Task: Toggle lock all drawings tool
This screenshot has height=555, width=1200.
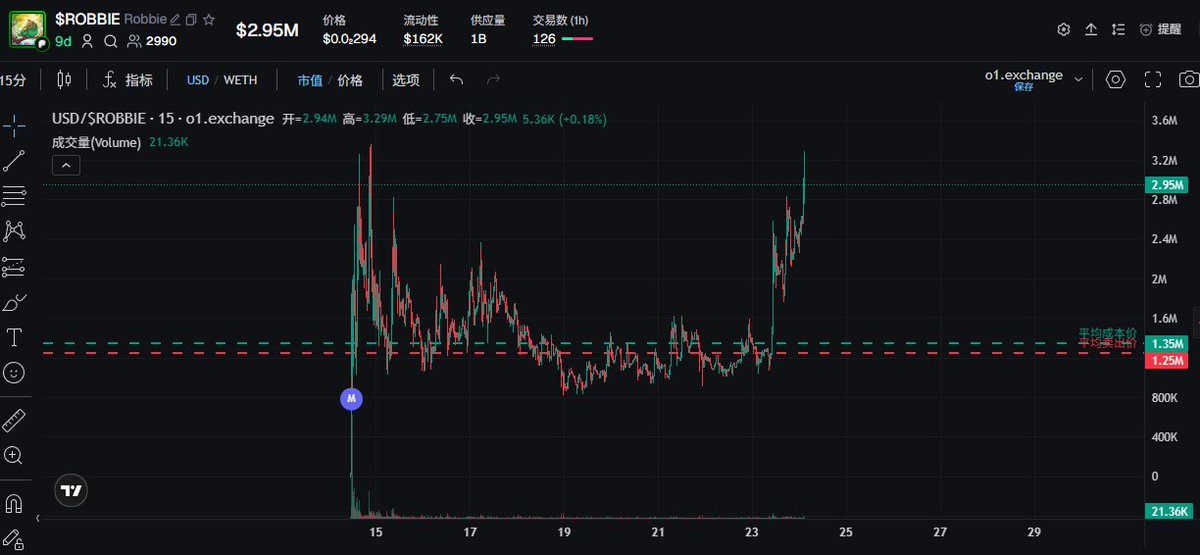Action: pos(14,538)
